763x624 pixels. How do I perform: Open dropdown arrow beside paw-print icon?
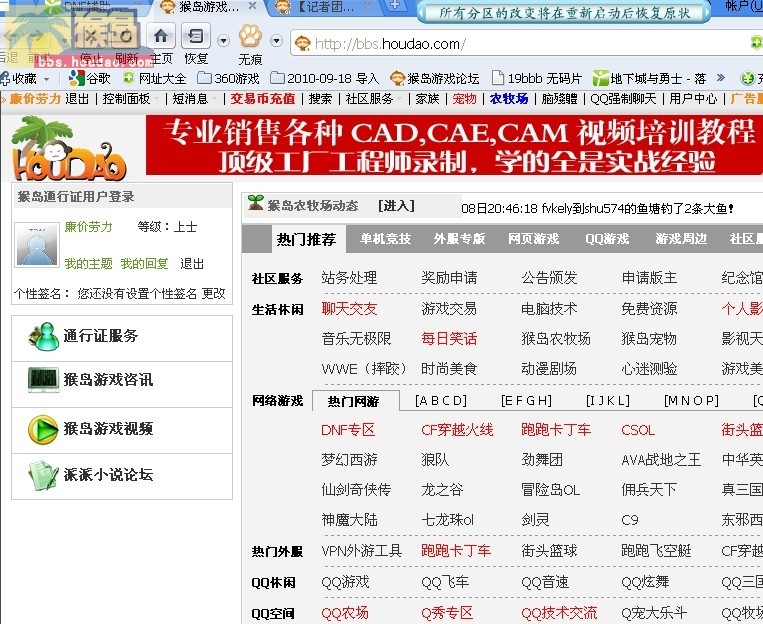pyautogui.click(x=276, y=40)
